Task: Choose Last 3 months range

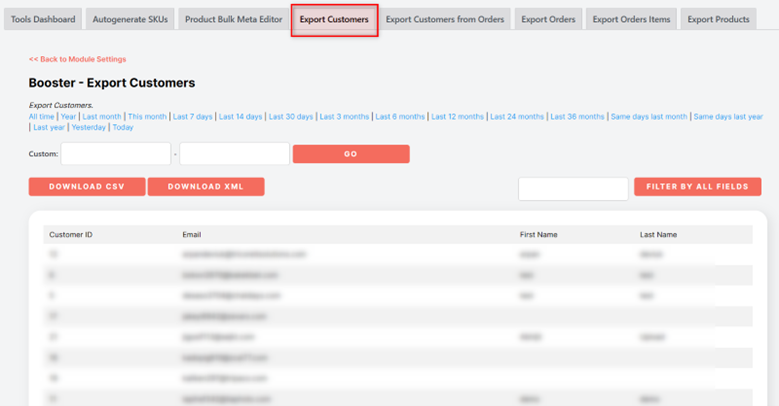Action: coord(344,116)
